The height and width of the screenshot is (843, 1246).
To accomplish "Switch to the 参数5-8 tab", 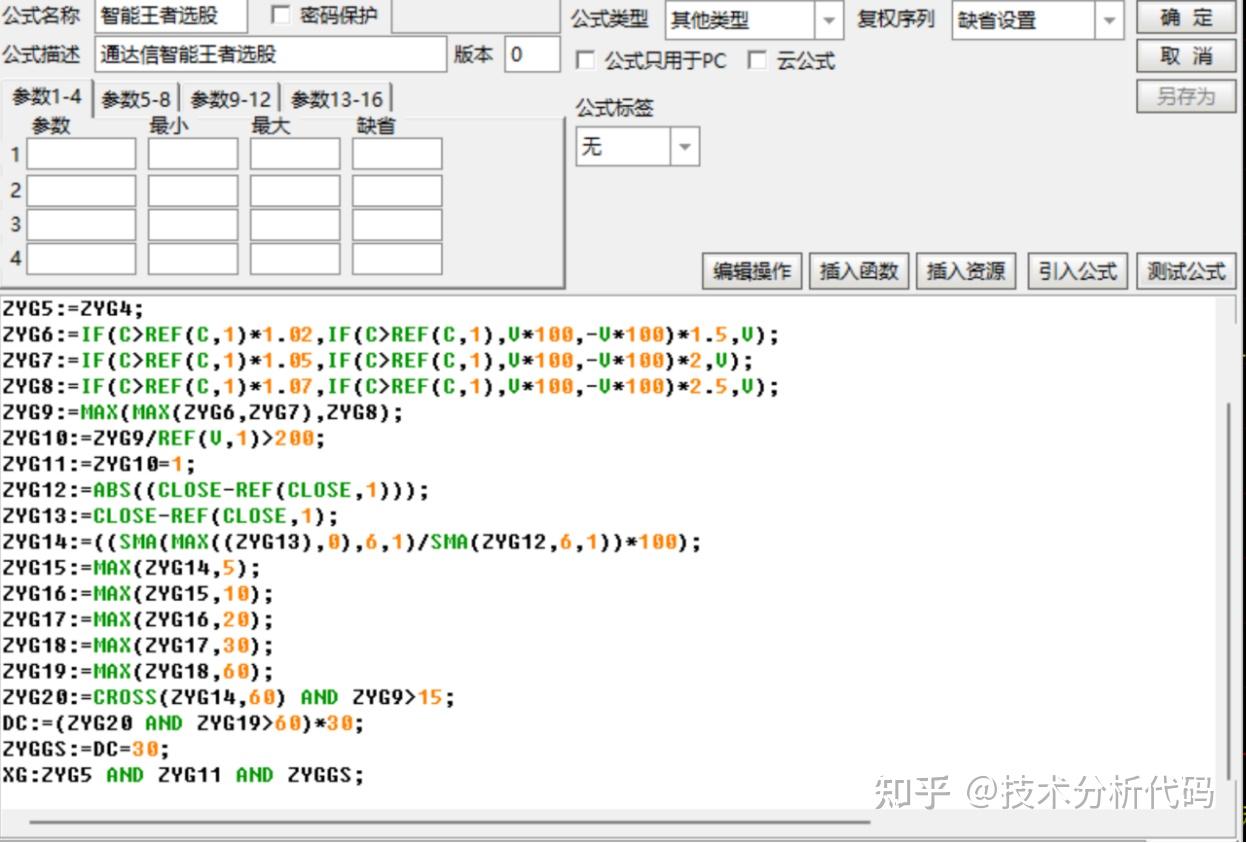I will click(x=137, y=99).
